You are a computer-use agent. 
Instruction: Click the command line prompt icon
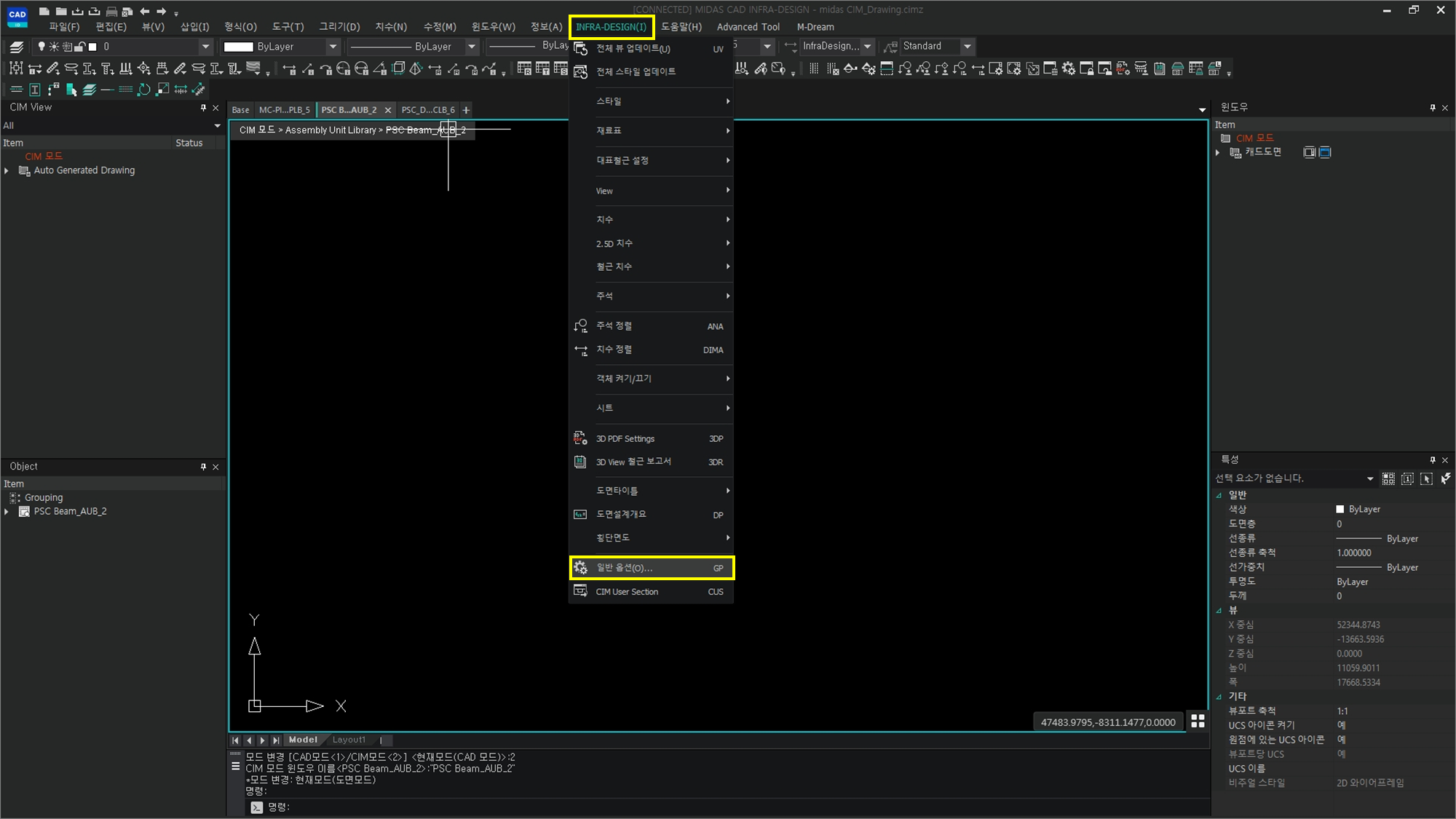[x=256, y=807]
